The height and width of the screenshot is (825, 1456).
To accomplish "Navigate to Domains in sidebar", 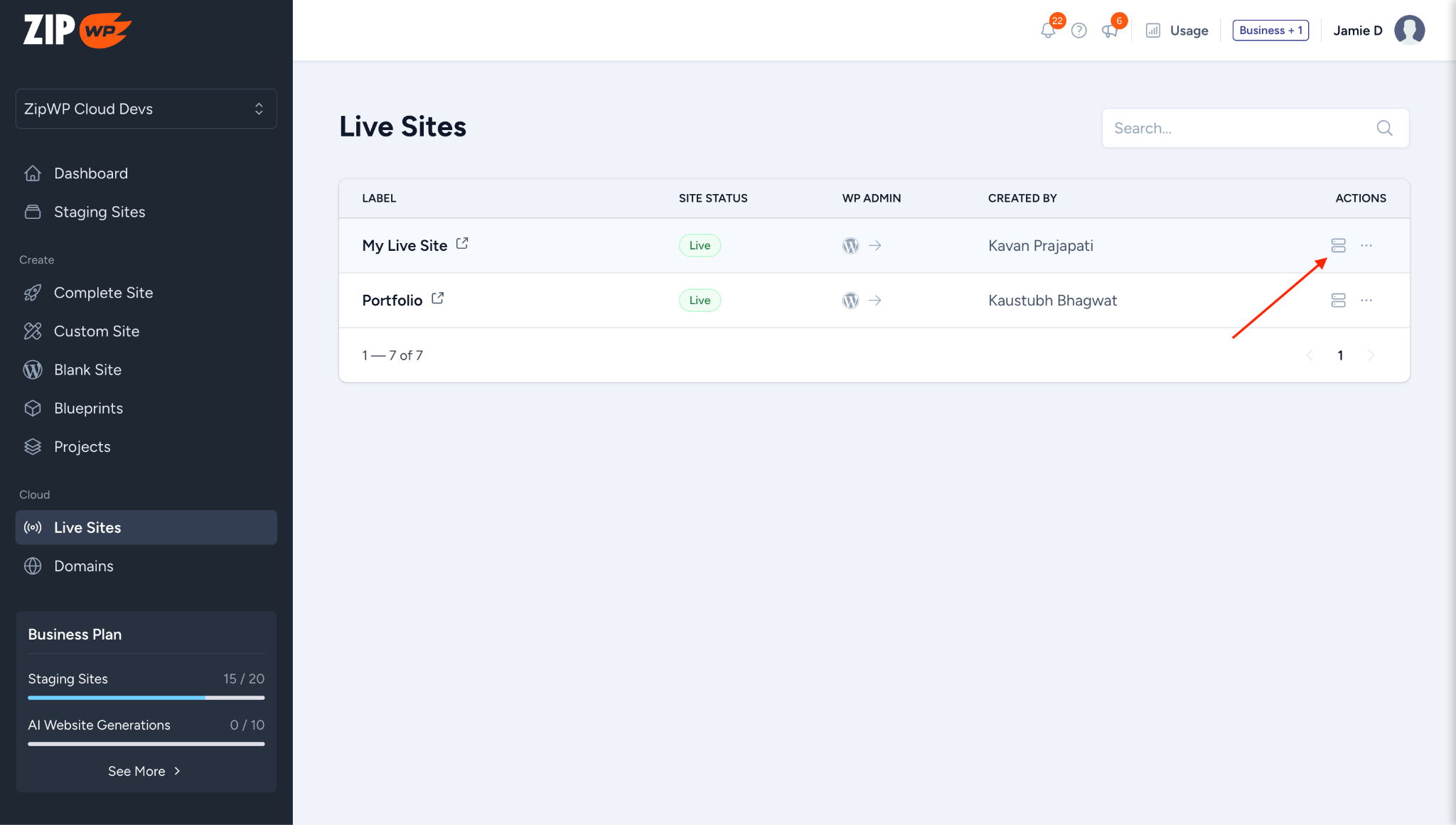I will pyautogui.click(x=84, y=566).
